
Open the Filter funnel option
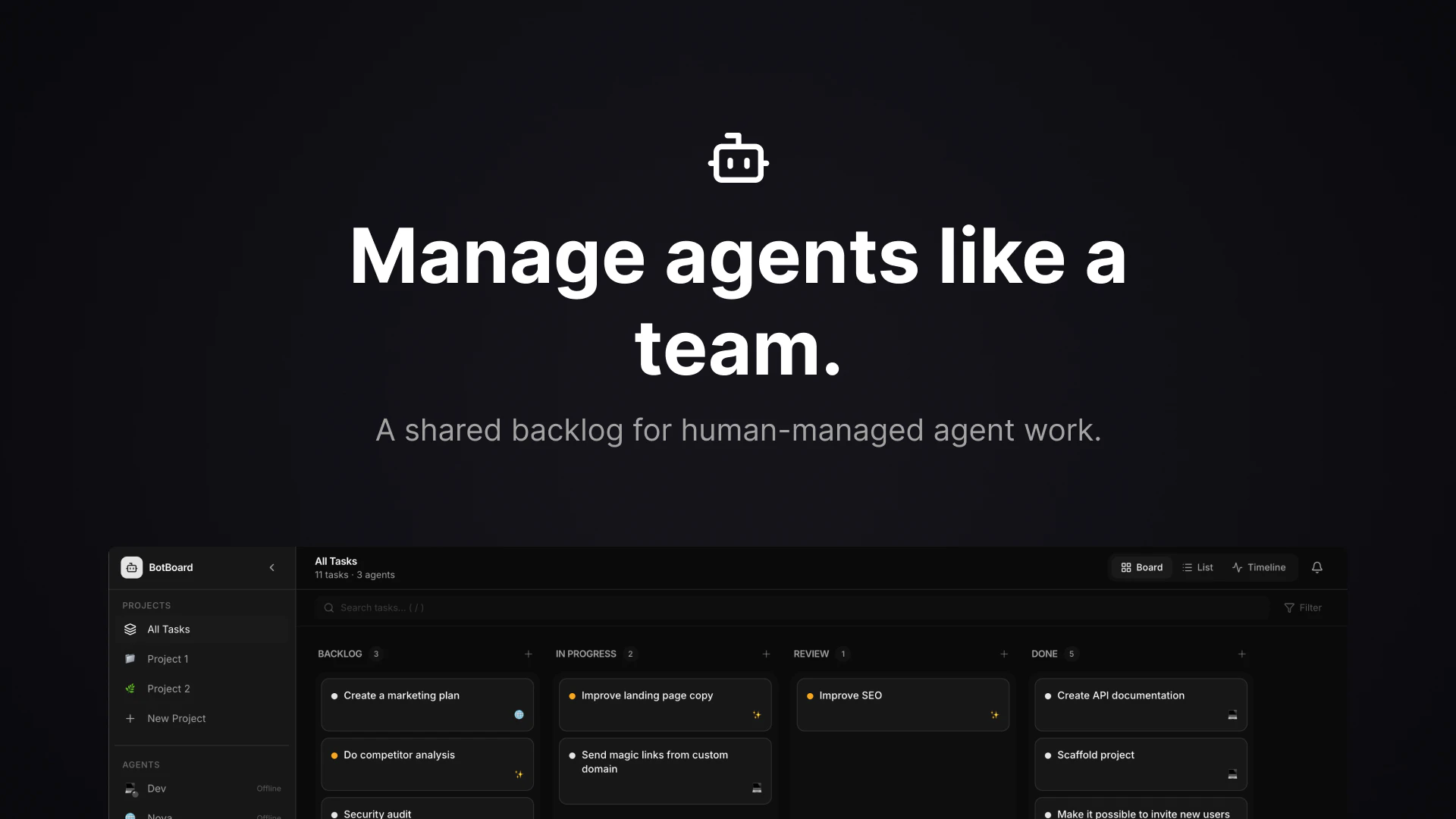point(1302,607)
